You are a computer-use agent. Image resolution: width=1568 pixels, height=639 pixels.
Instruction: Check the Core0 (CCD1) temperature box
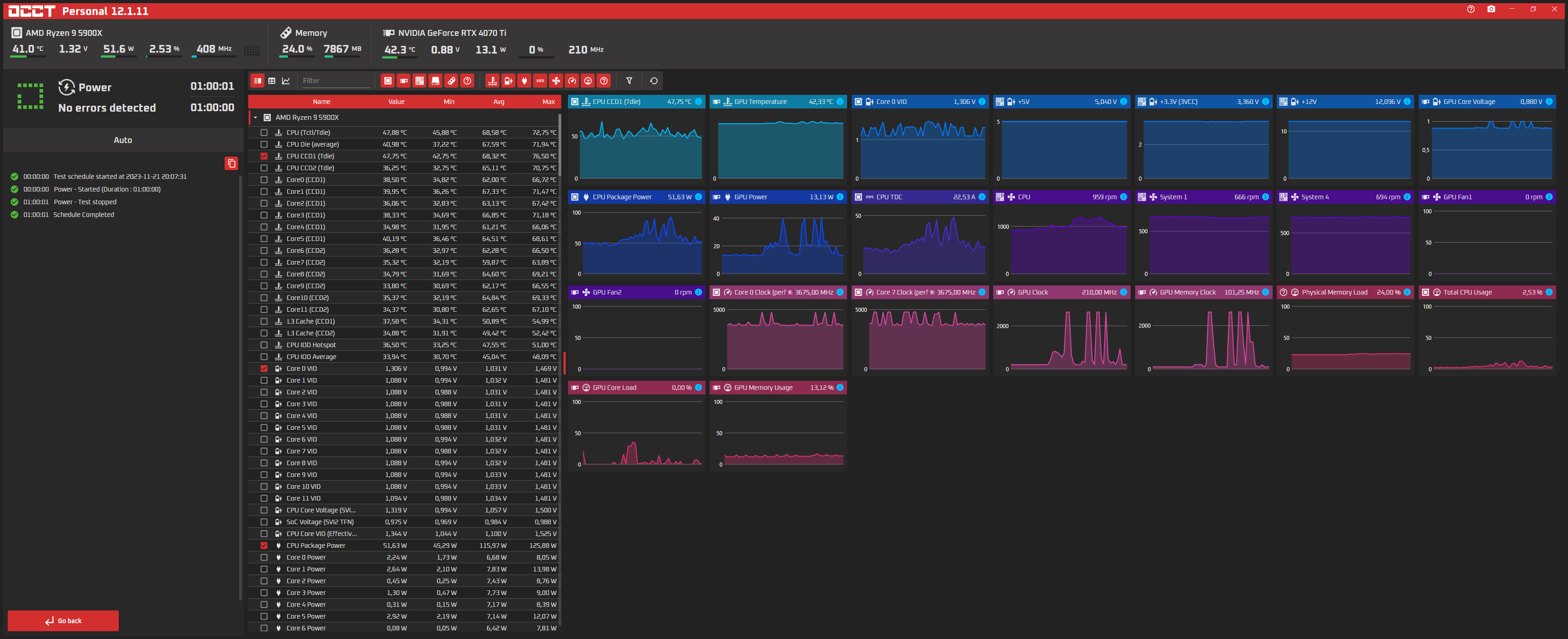pos(264,180)
